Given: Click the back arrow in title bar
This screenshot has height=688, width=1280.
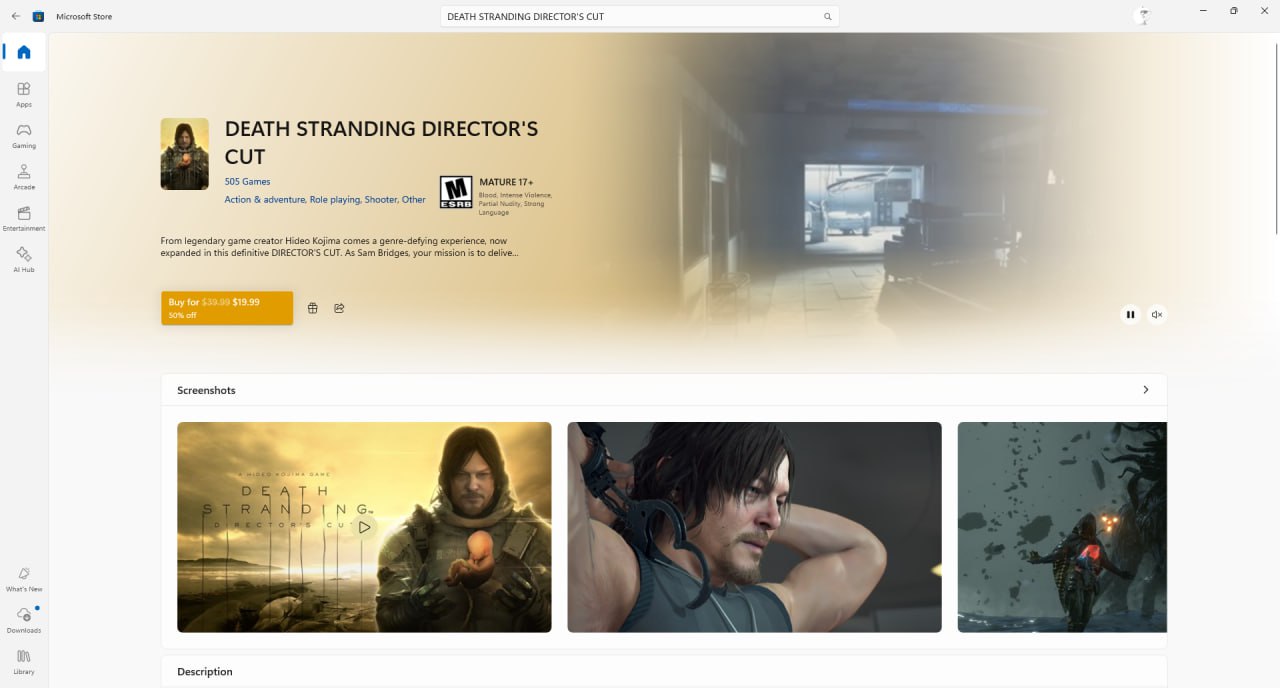Looking at the screenshot, I should [x=15, y=16].
